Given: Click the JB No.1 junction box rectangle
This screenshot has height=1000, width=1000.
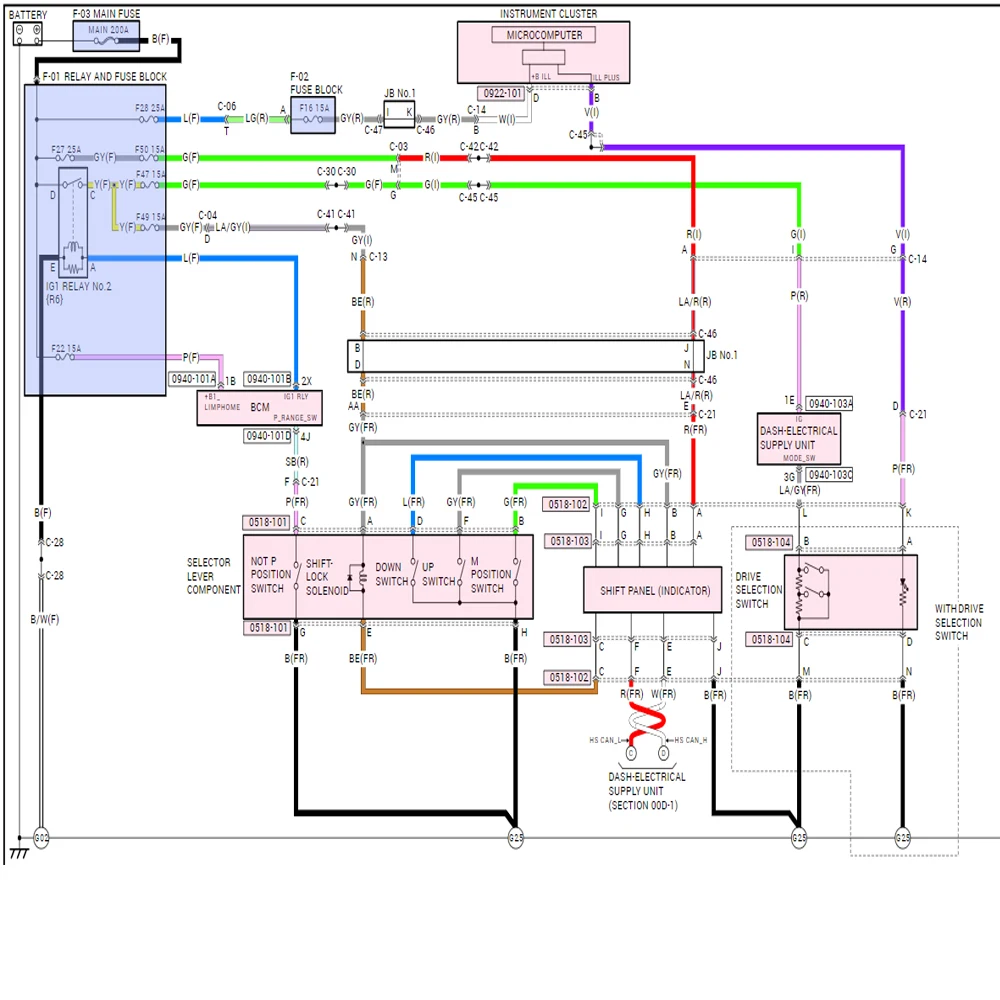Looking at the screenshot, I should click(x=526, y=356).
